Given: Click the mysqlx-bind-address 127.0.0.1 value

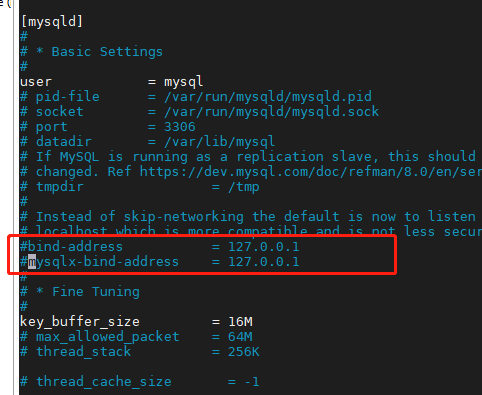Looking at the screenshot, I should click(264, 262).
